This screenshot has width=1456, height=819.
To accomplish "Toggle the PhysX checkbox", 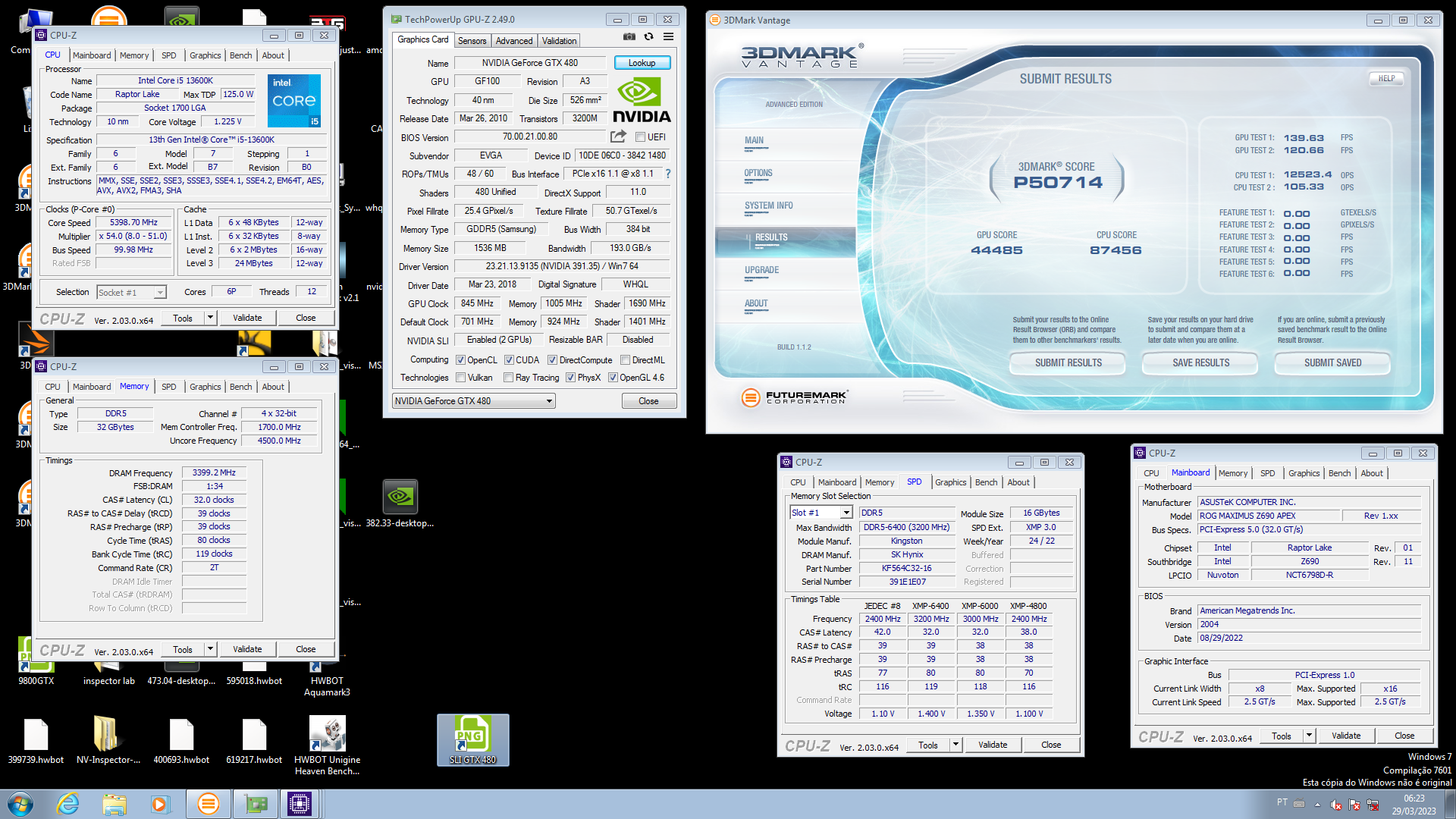I will pyautogui.click(x=570, y=378).
